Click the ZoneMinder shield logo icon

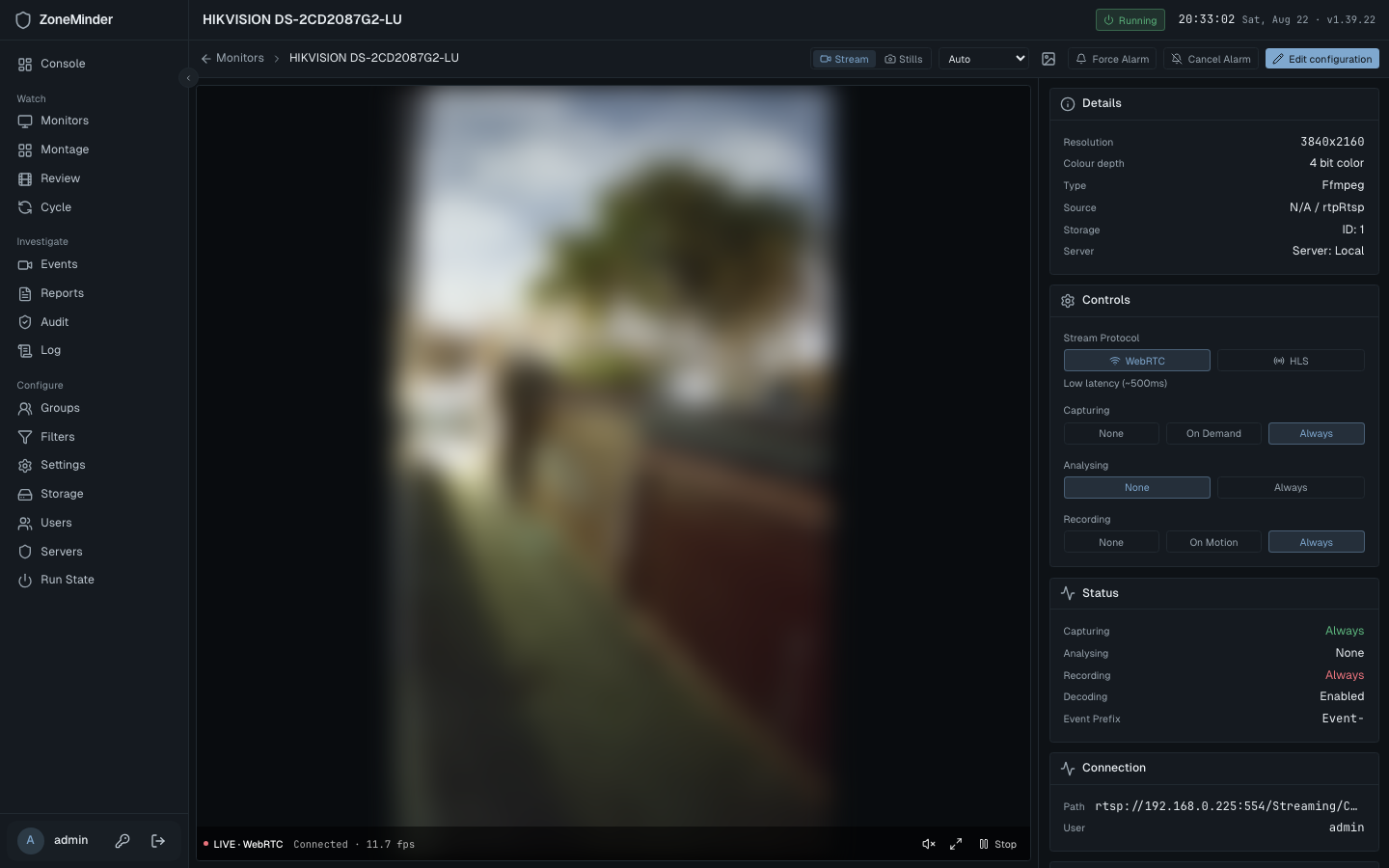23,19
